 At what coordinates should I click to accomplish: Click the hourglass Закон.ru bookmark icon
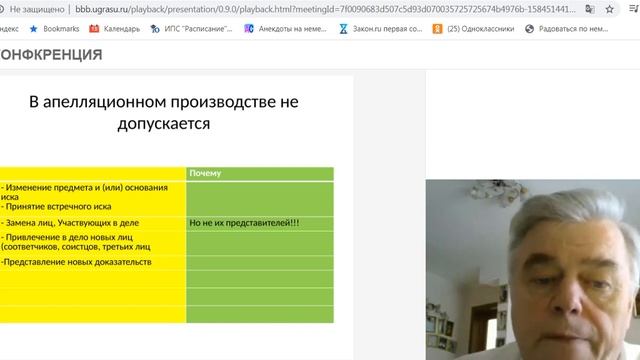344,29
